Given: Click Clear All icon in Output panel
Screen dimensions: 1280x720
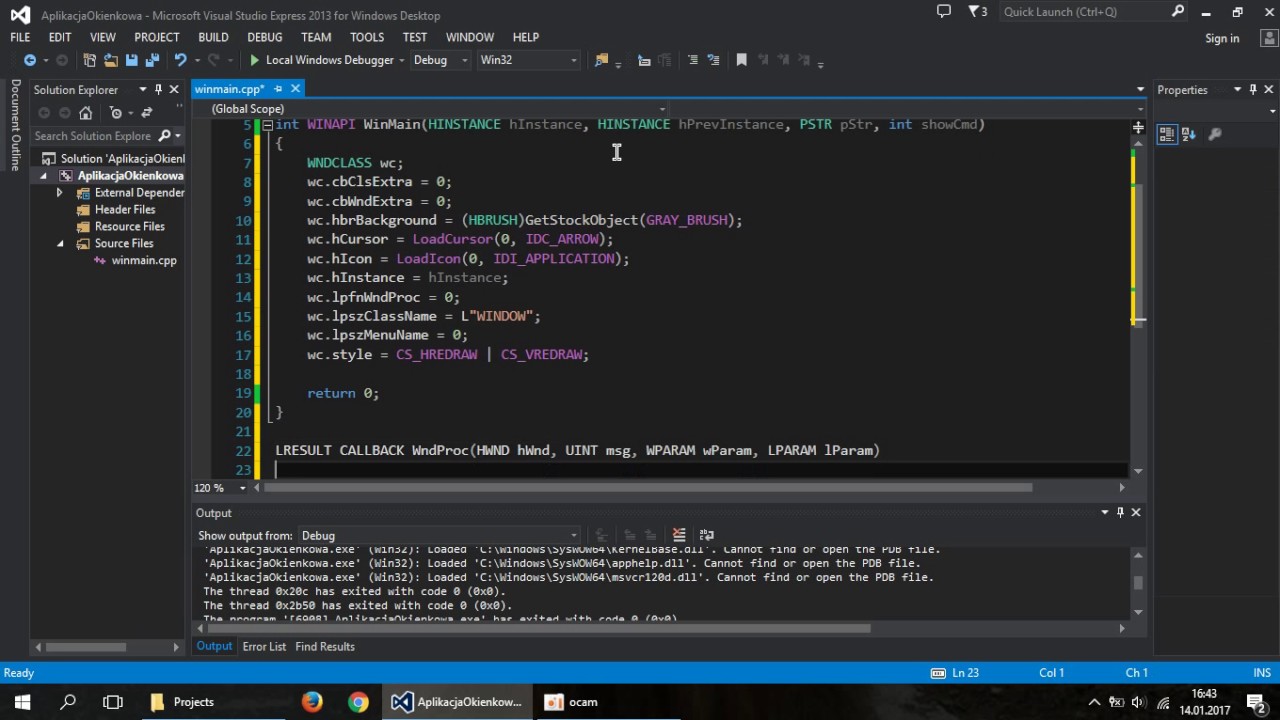Looking at the screenshot, I should pyautogui.click(x=679, y=535).
